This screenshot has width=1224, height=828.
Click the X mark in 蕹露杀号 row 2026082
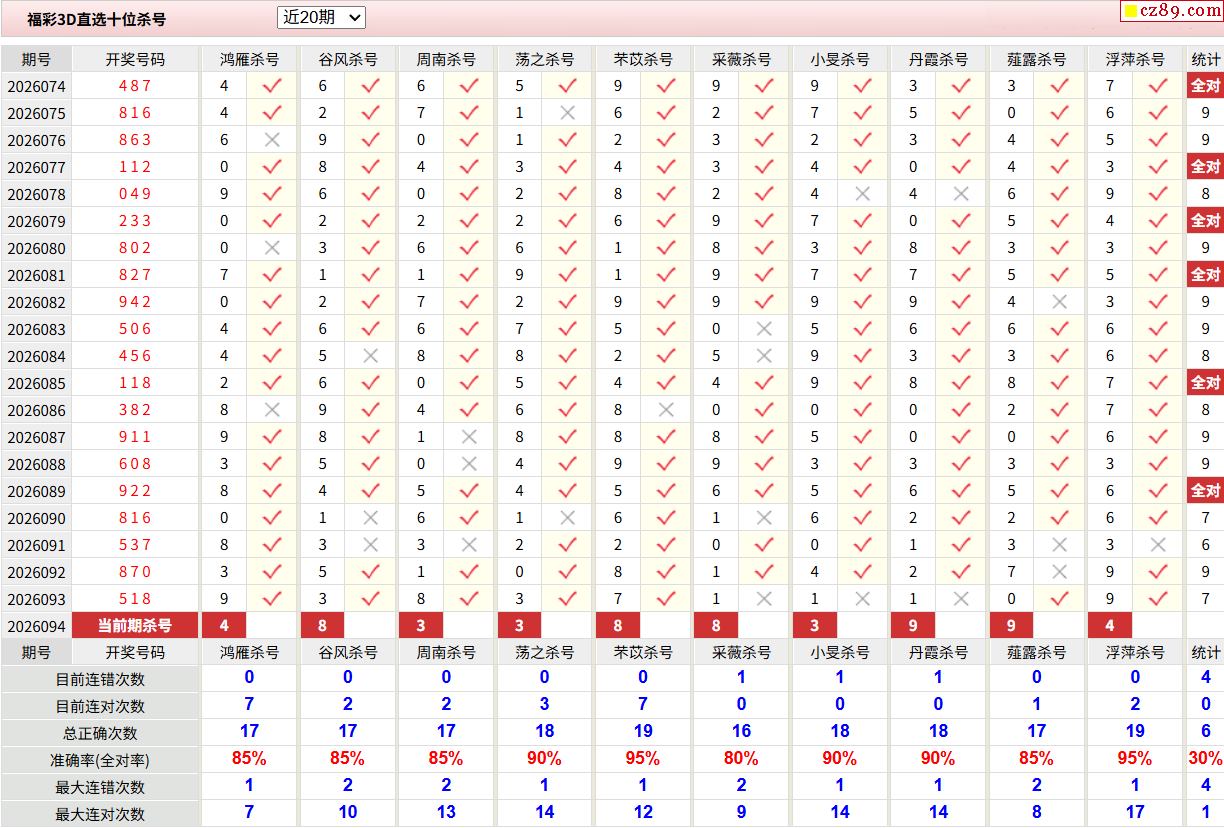(1059, 302)
